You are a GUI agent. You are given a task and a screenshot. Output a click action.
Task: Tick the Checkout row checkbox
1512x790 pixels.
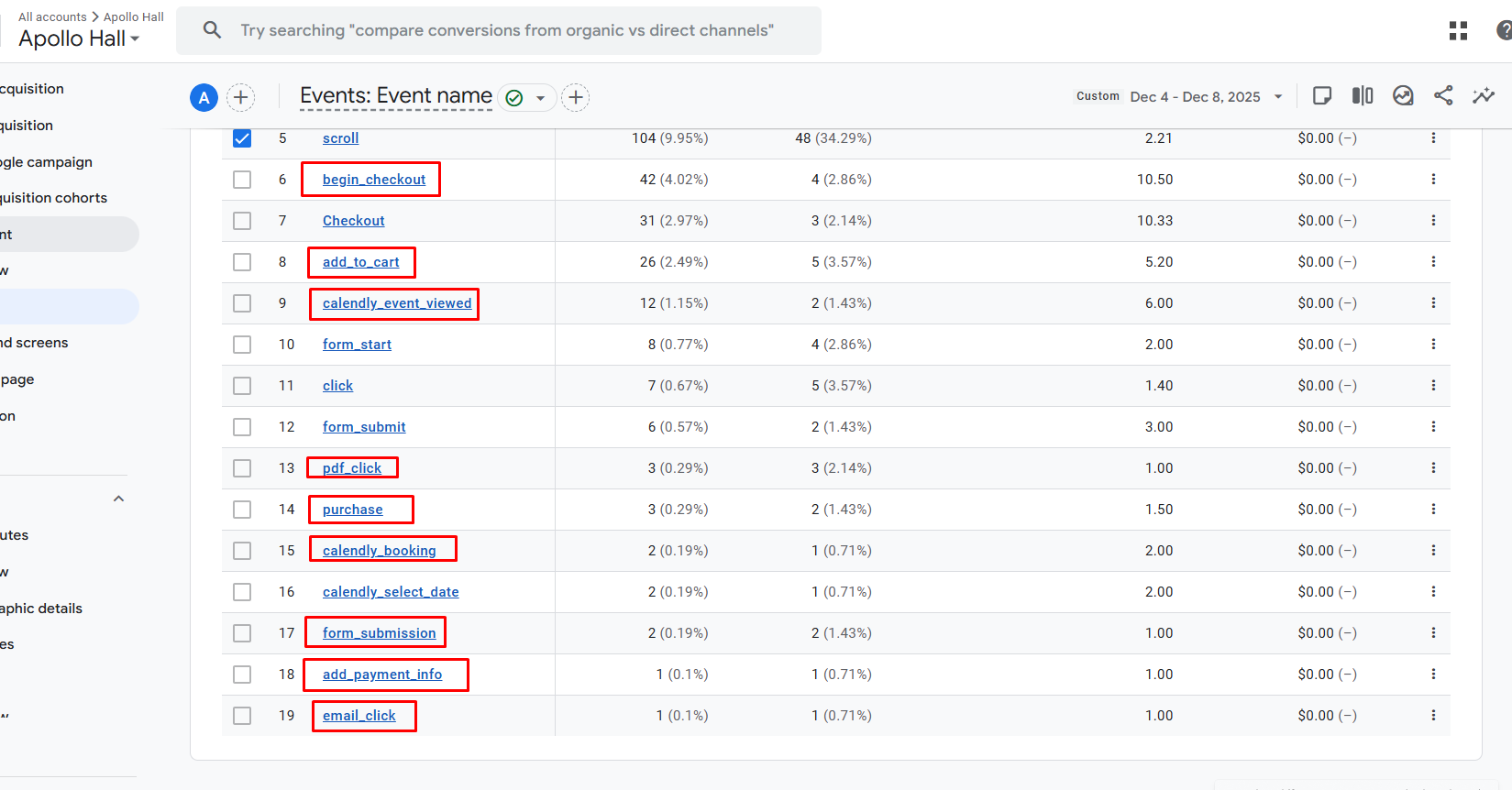click(242, 221)
